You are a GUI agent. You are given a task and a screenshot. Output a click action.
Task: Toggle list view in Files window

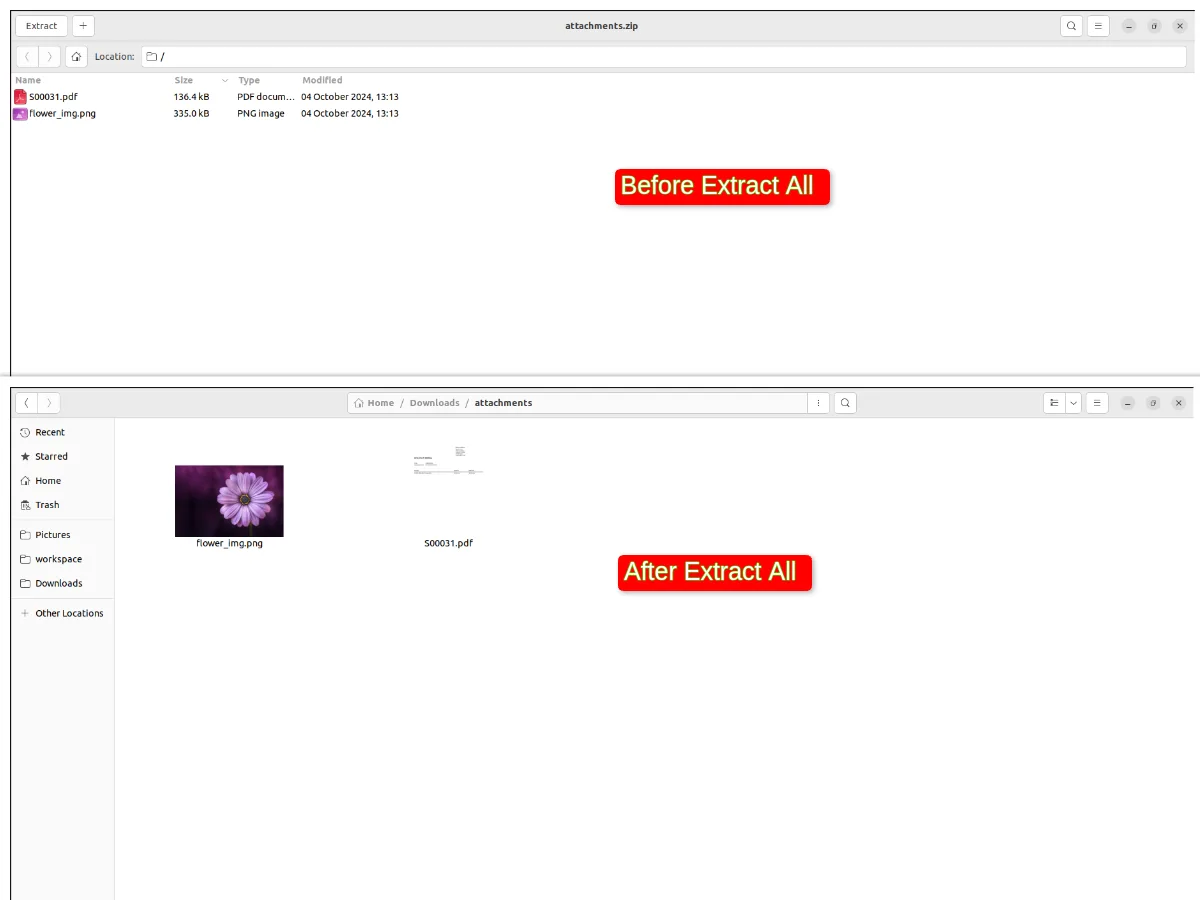pos(1054,403)
